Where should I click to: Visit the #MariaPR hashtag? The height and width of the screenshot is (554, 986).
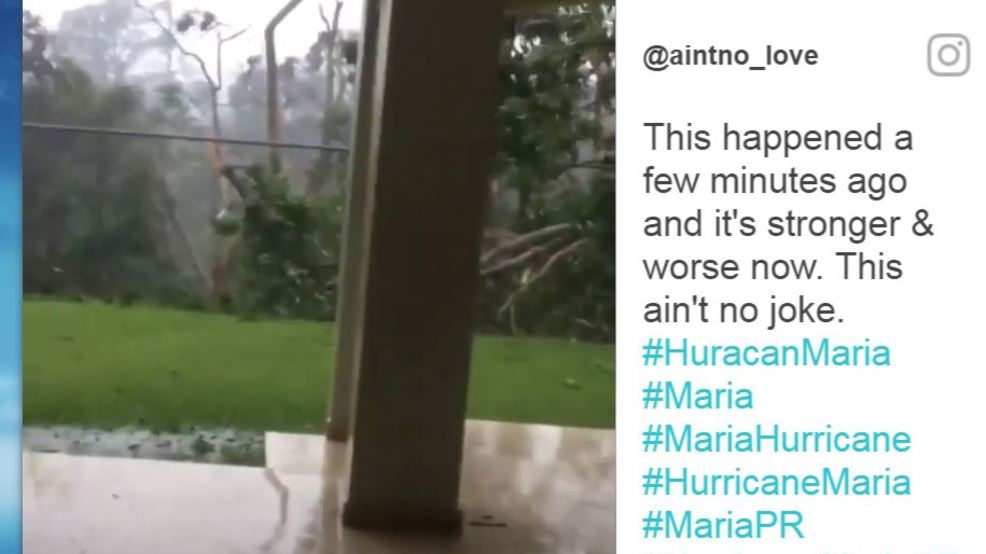(x=723, y=525)
